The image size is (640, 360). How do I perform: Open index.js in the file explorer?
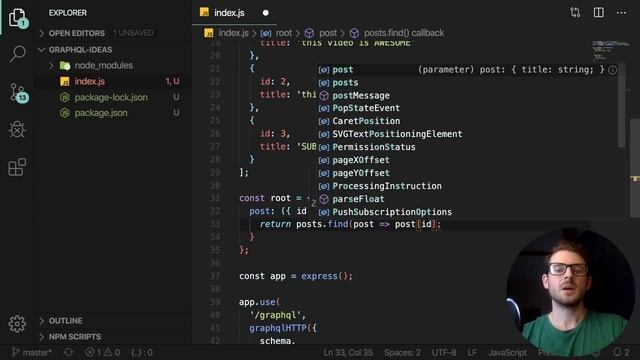[x=89, y=81]
